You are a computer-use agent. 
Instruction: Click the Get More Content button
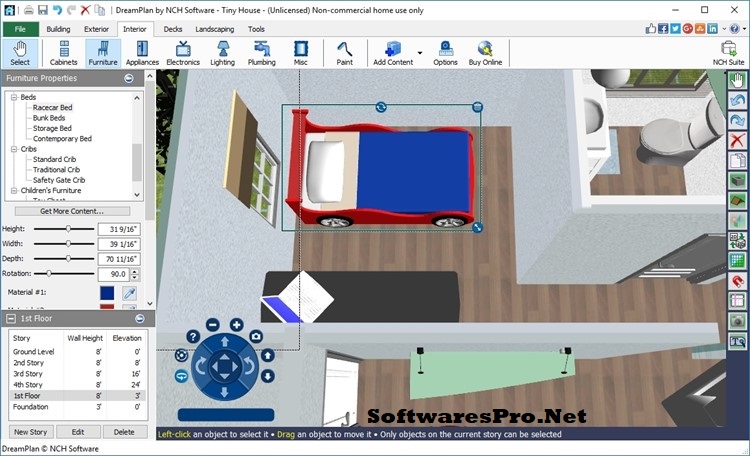point(71,211)
